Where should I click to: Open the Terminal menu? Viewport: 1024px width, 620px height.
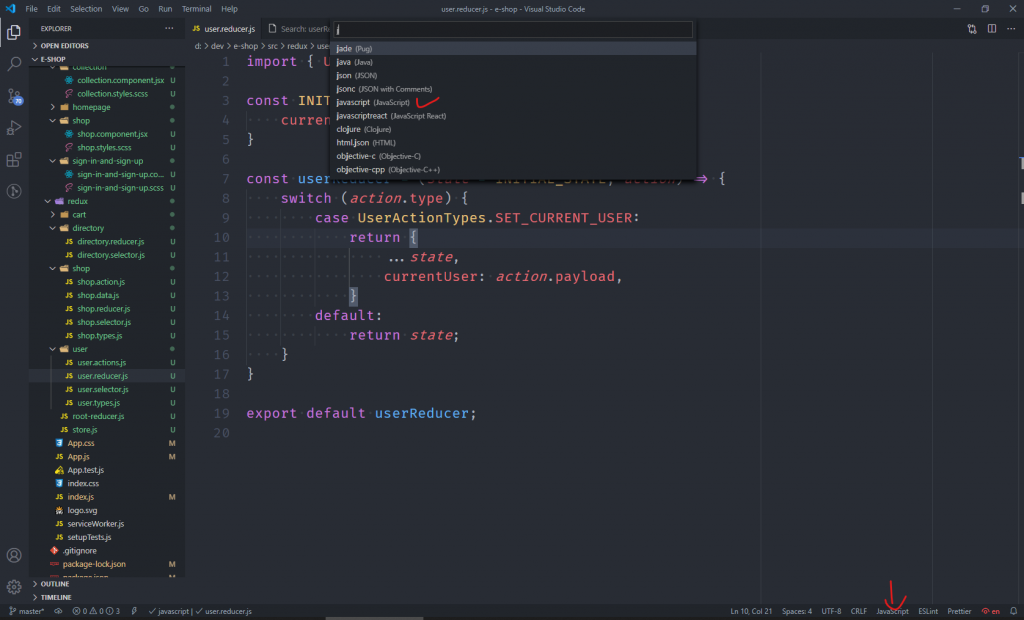coord(196,9)
